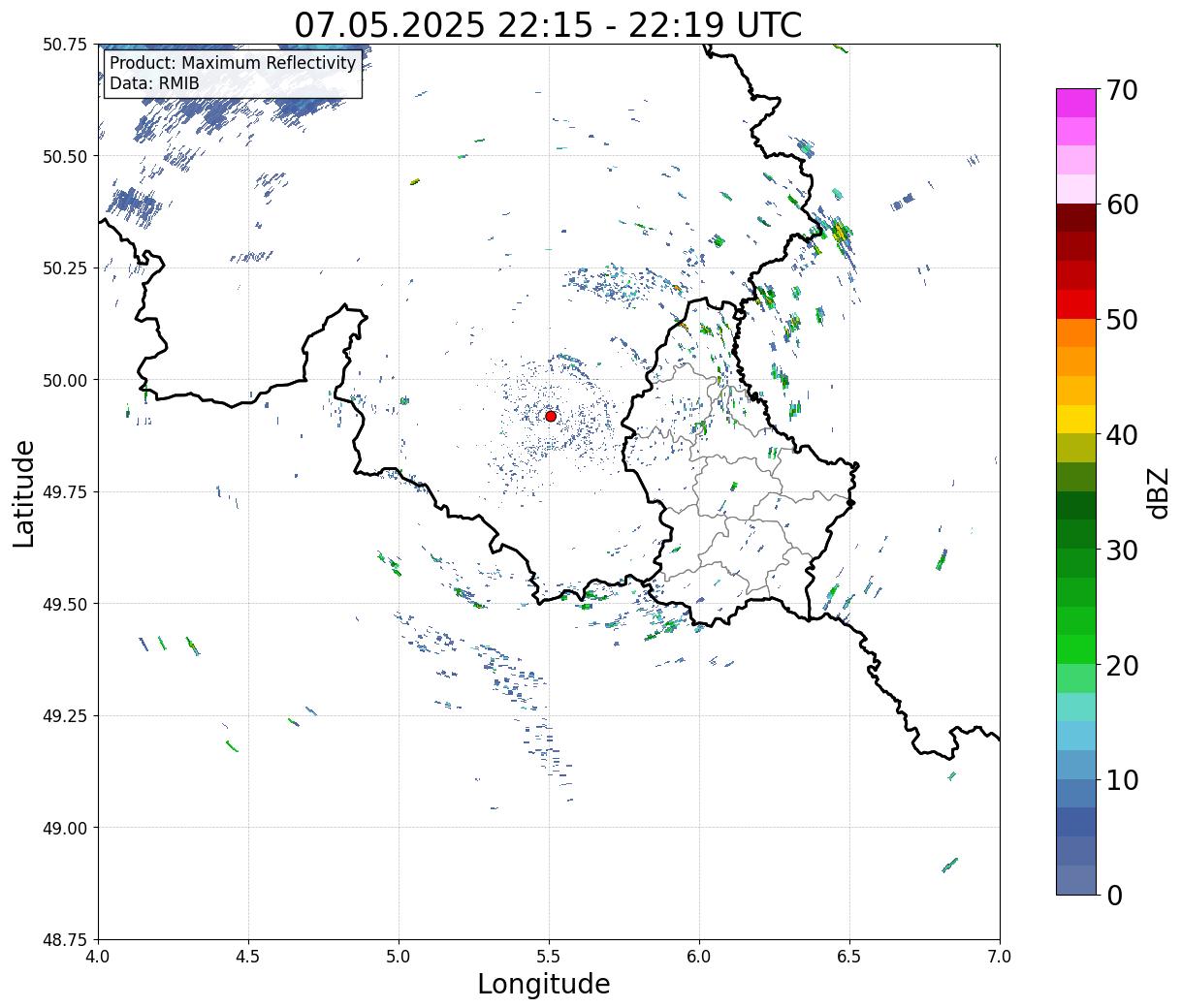The image size is (1182, 1008).
Task: Click the latitude tick label 48.75
Action: pyautogui.click(x=65, y=939)
